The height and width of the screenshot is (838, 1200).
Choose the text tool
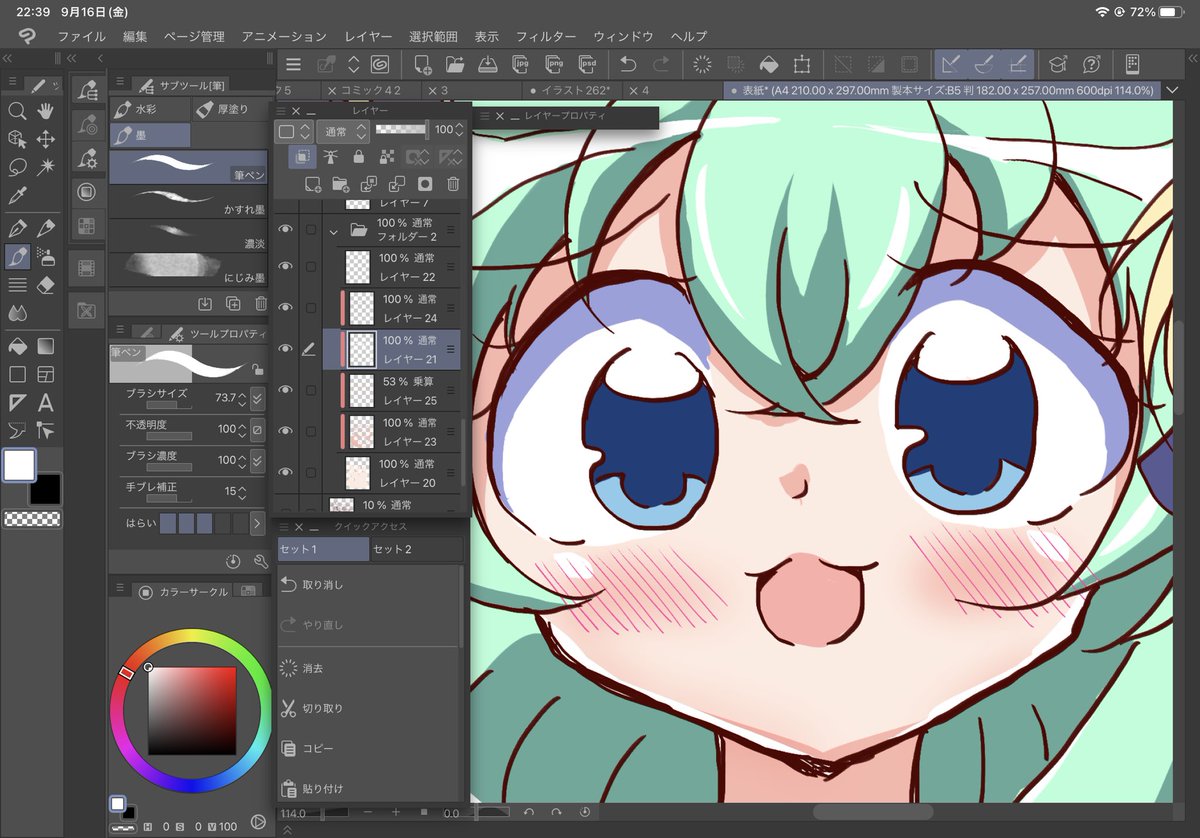click(x=45, y=403)
